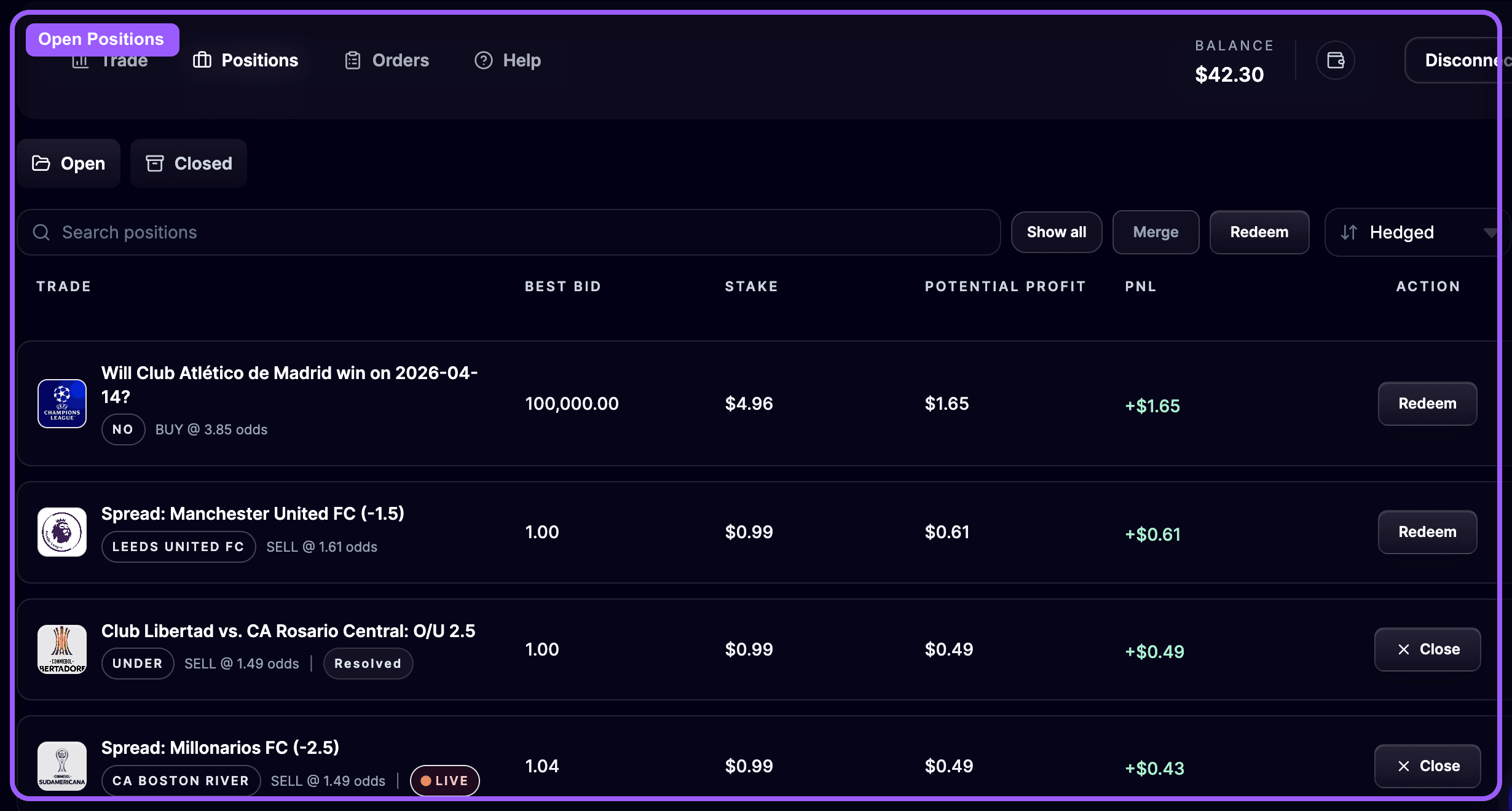Click the Sudamericana logo thumbnail
The height and width of the screenshot is (811, 1512).
(x=62, y=766)
